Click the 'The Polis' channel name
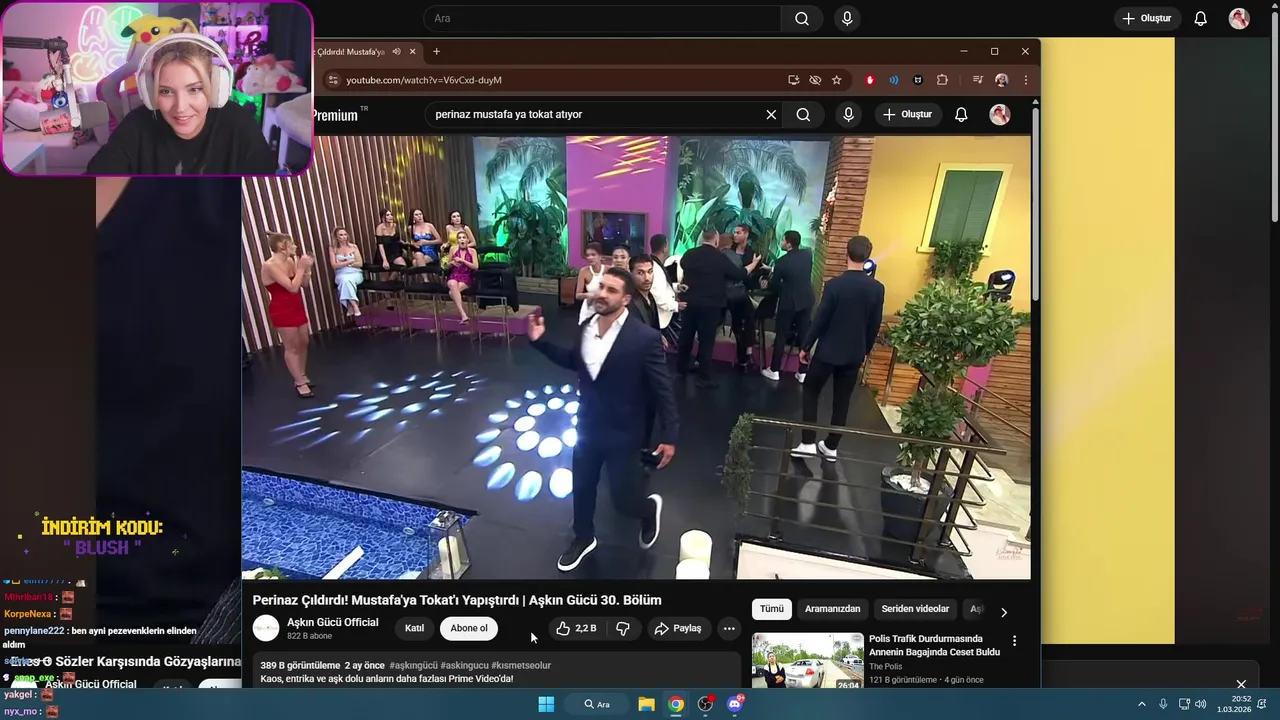1280x720 pixels. (886, 667)
